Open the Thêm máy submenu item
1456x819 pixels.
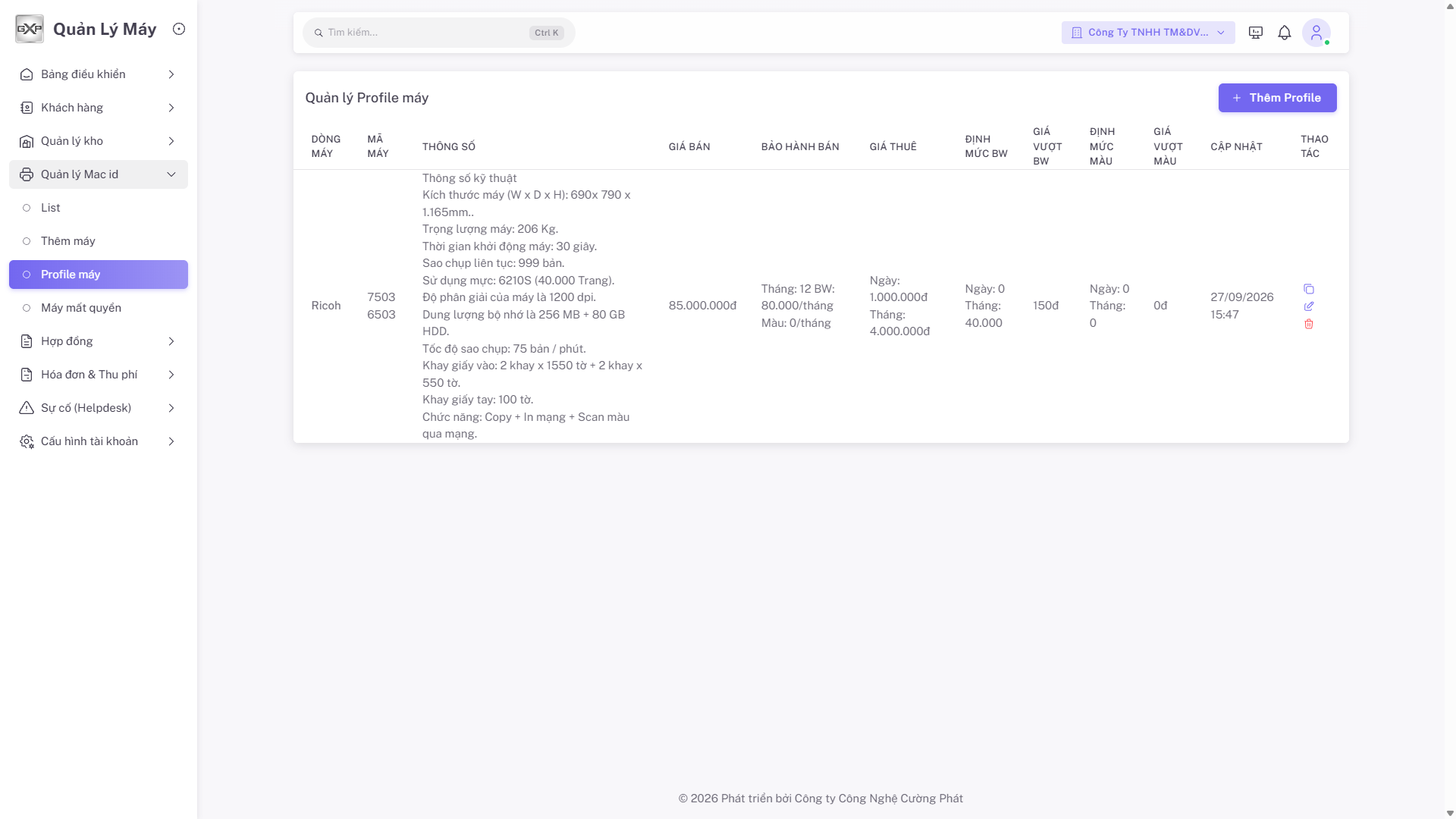(99, 241)
